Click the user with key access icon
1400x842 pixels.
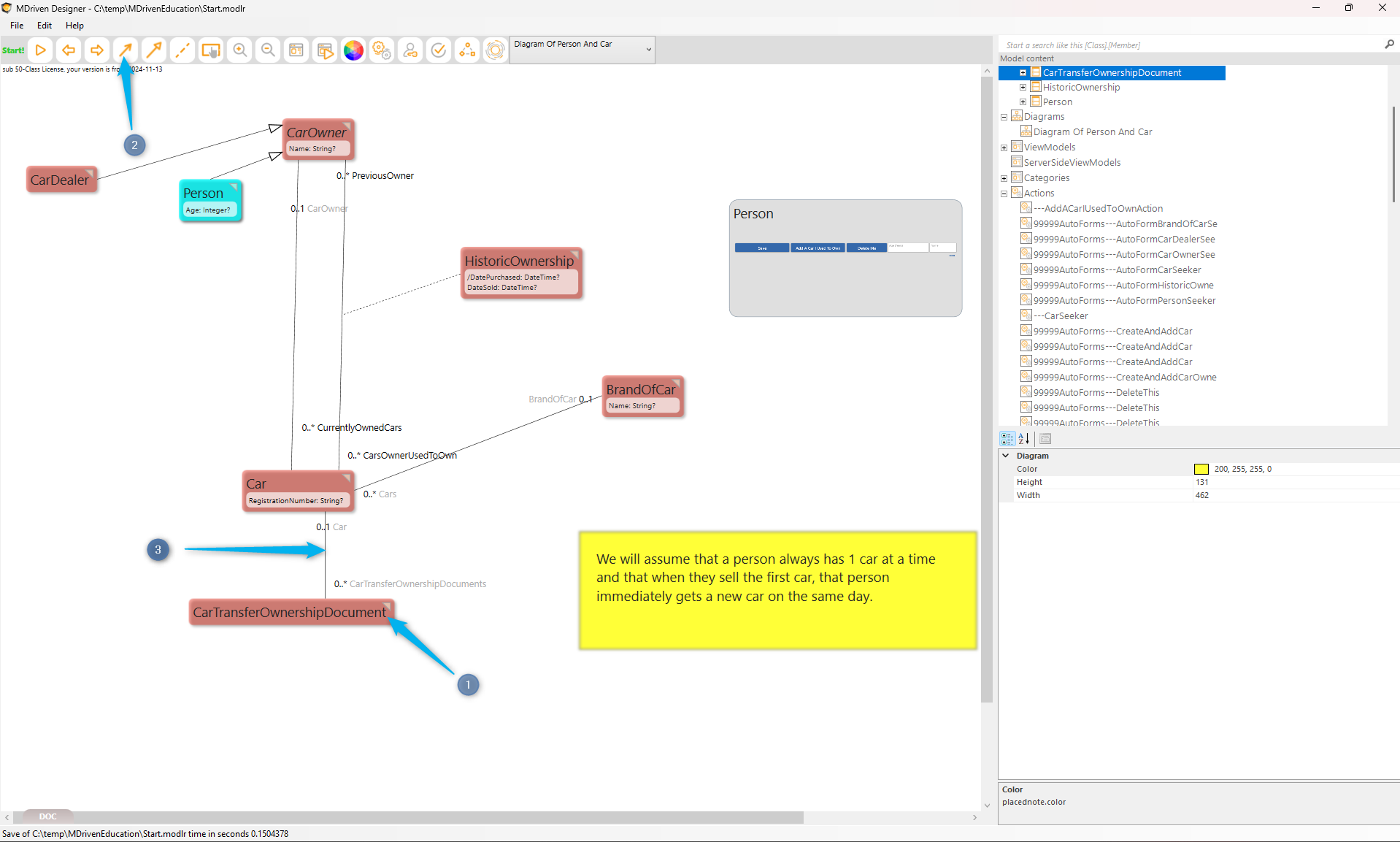click(410, 50)
